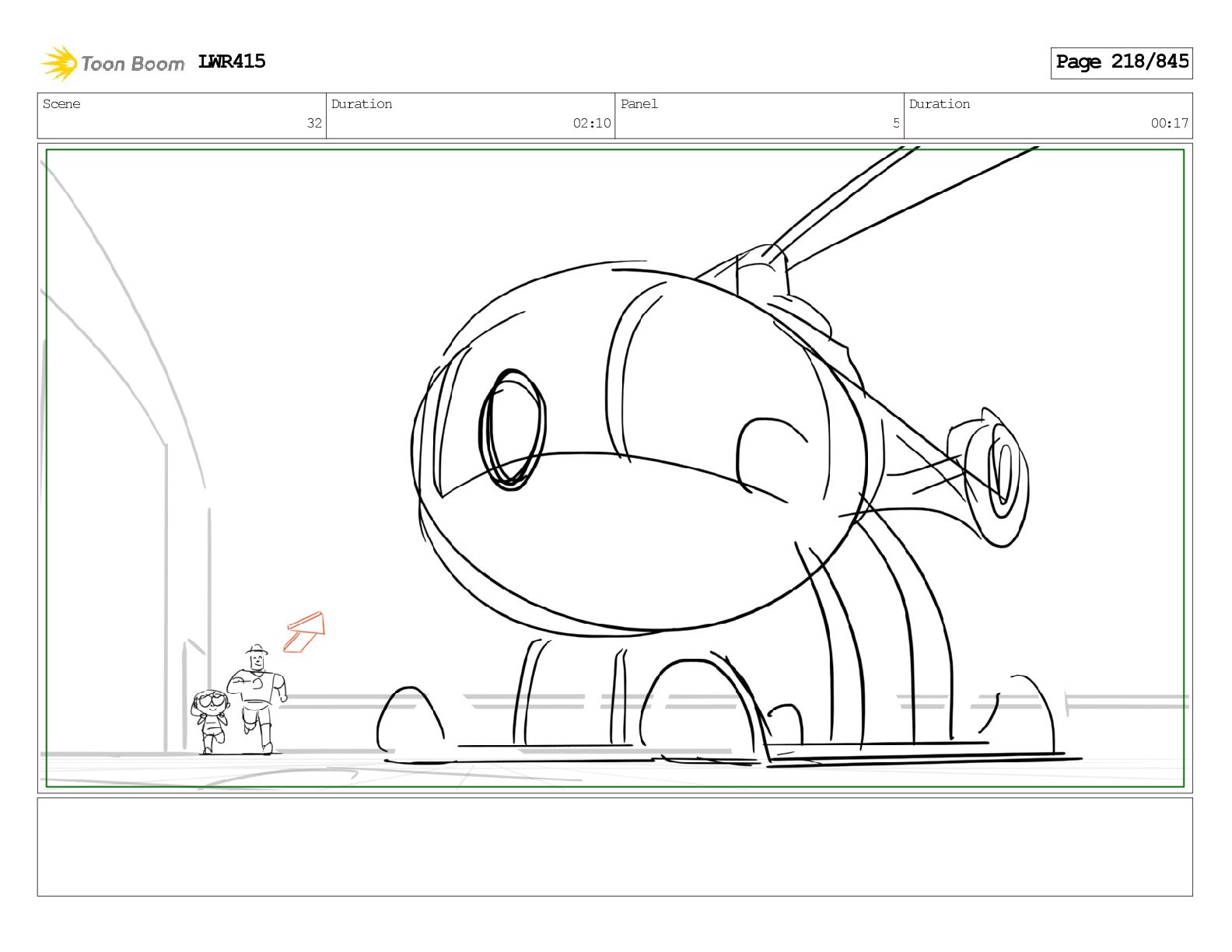Viewport: 1232px width, 952px height.
Task: Click the helicopter's round front window
Action: coord(513,428)
